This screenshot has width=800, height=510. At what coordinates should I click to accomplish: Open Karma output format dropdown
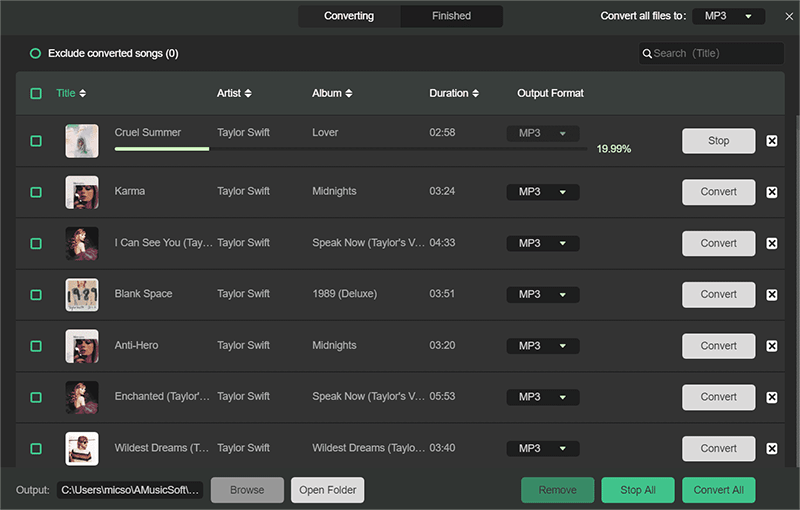[542, 192]
